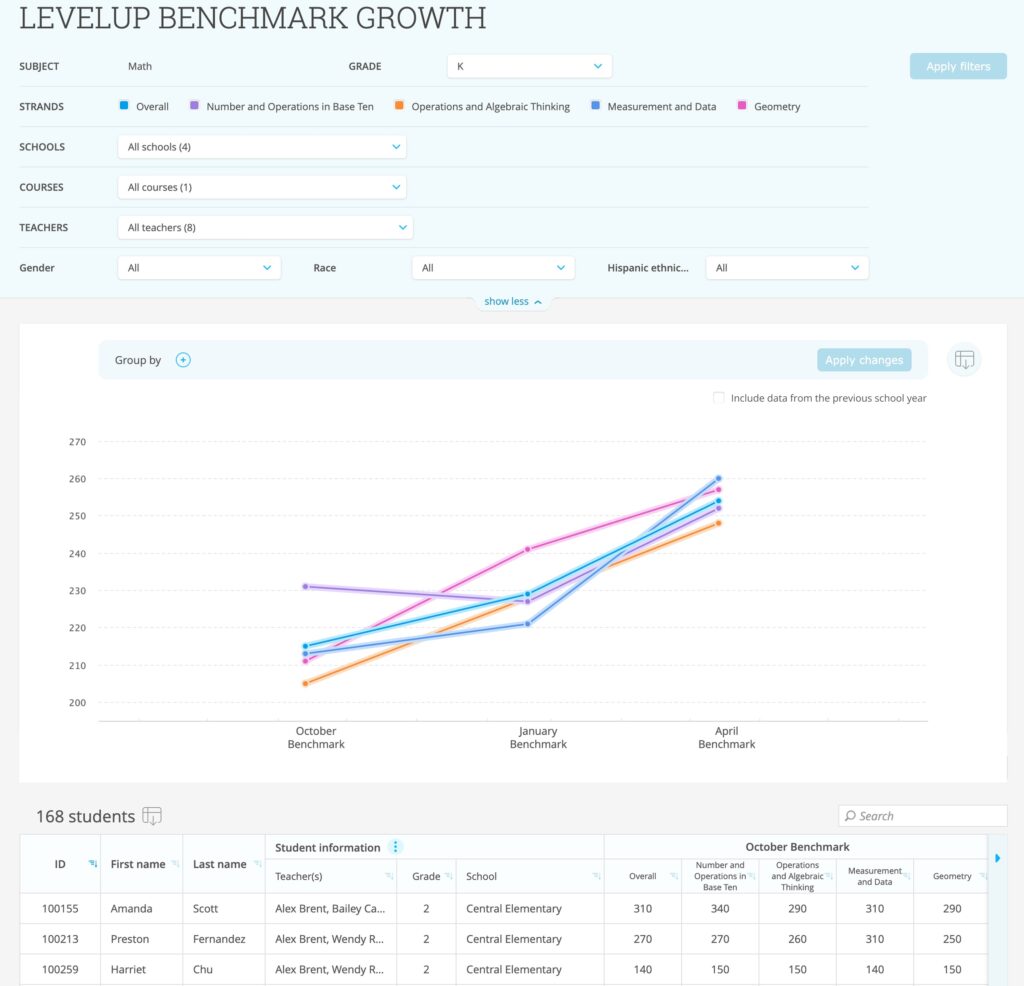
Task: Download chart data using the export icon
Action: tap(964, 360)
